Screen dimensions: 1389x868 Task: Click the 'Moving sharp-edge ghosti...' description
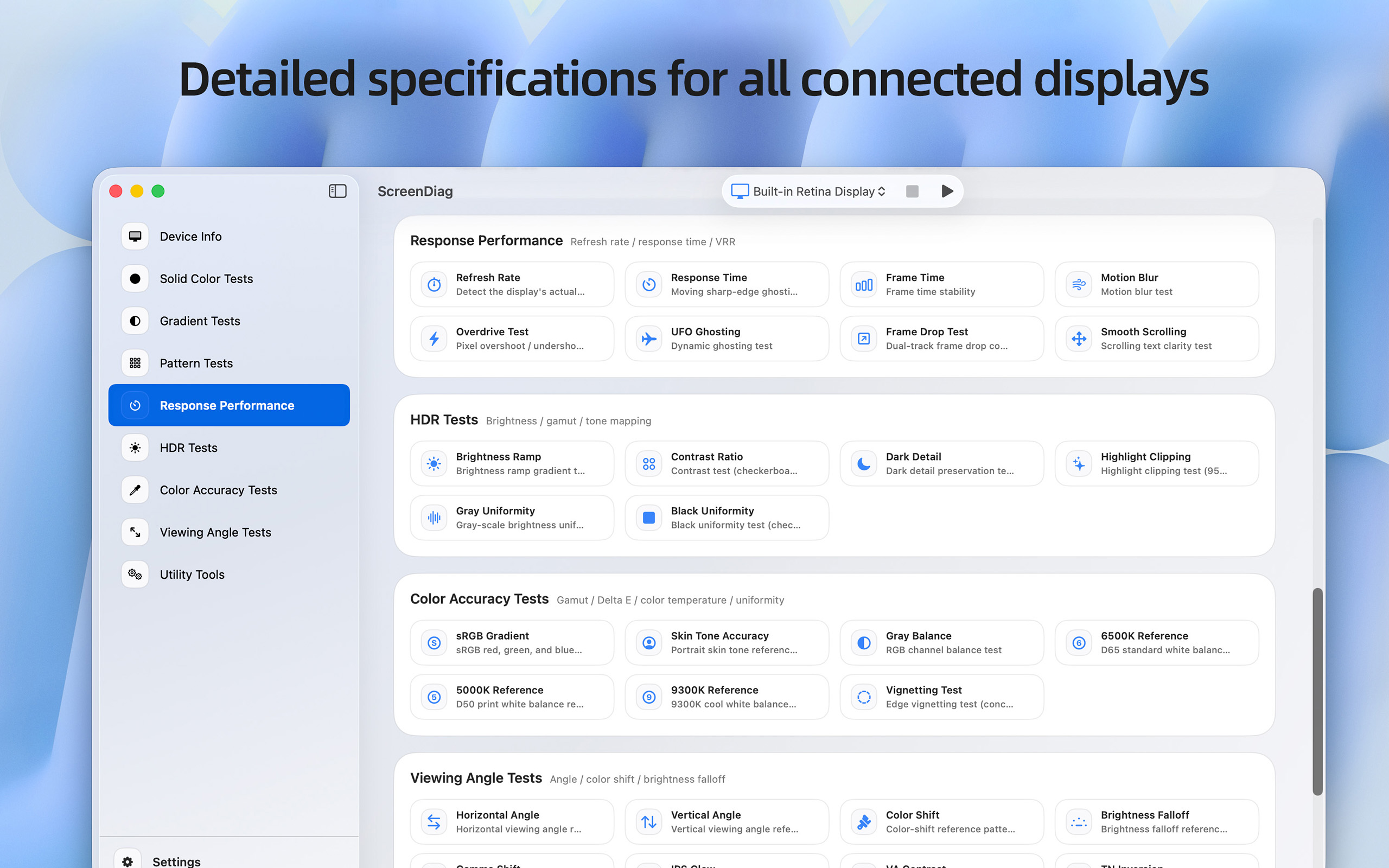(734, 292)
